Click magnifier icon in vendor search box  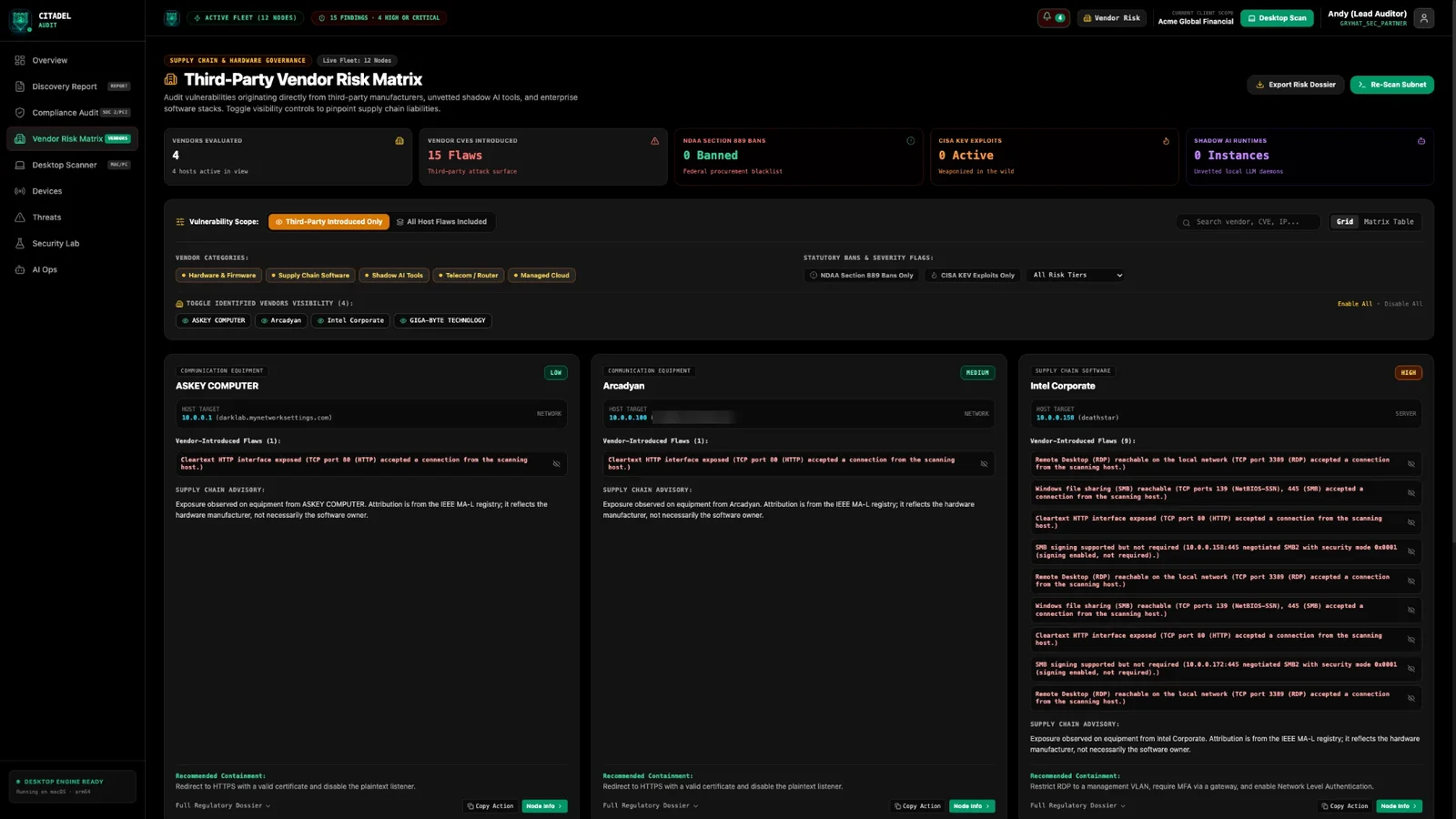click(1186, 222)
